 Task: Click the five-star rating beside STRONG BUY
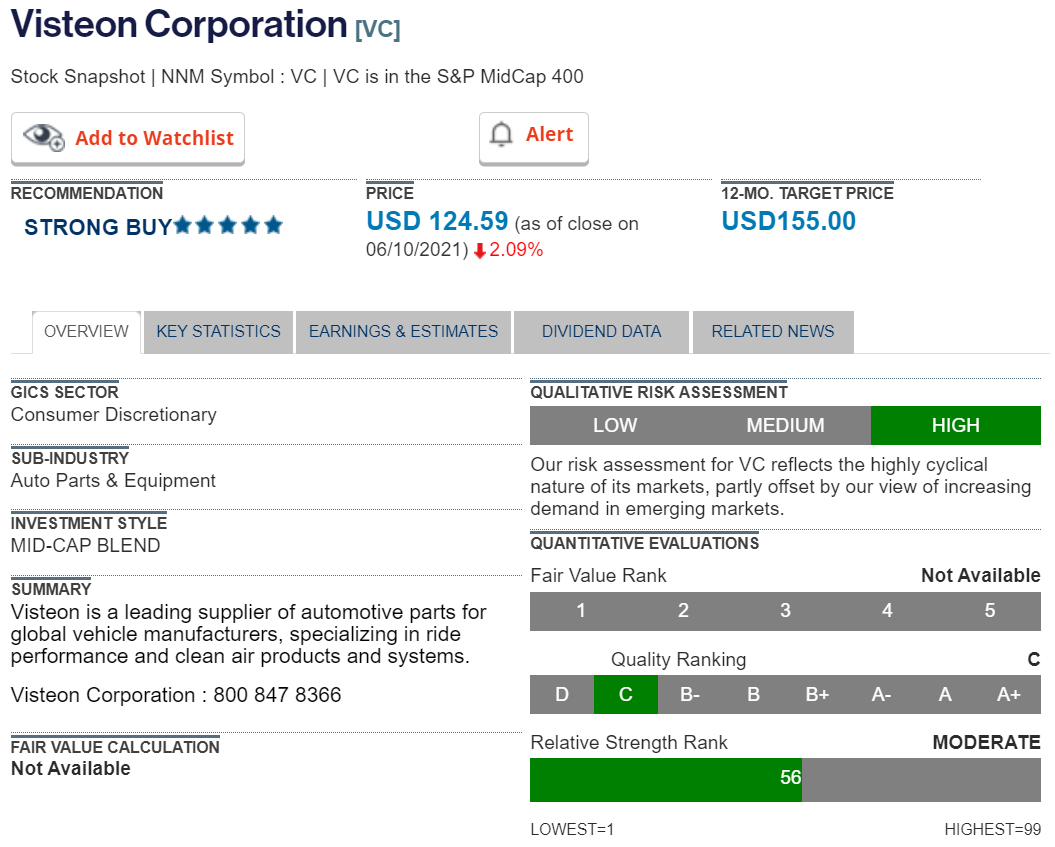[229, 226]
